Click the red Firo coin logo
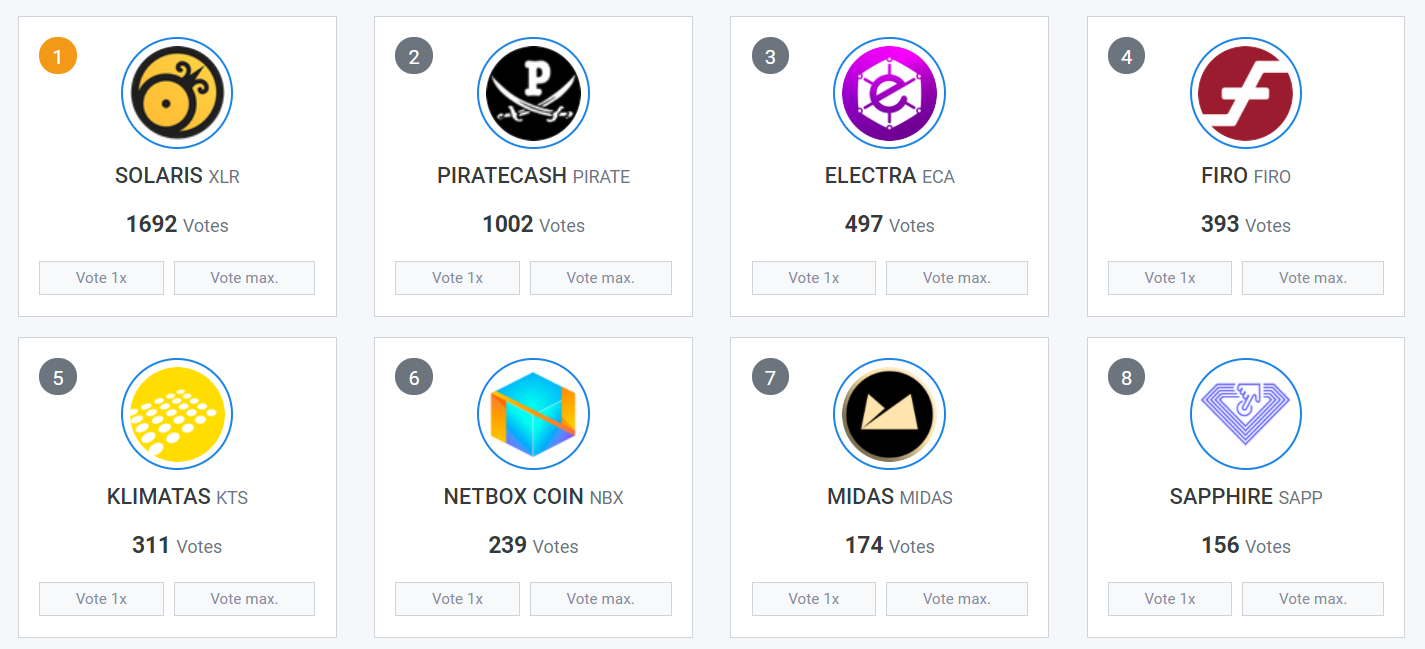Viewport: 1425px width, 649px height. click(x=1246, y=94)
